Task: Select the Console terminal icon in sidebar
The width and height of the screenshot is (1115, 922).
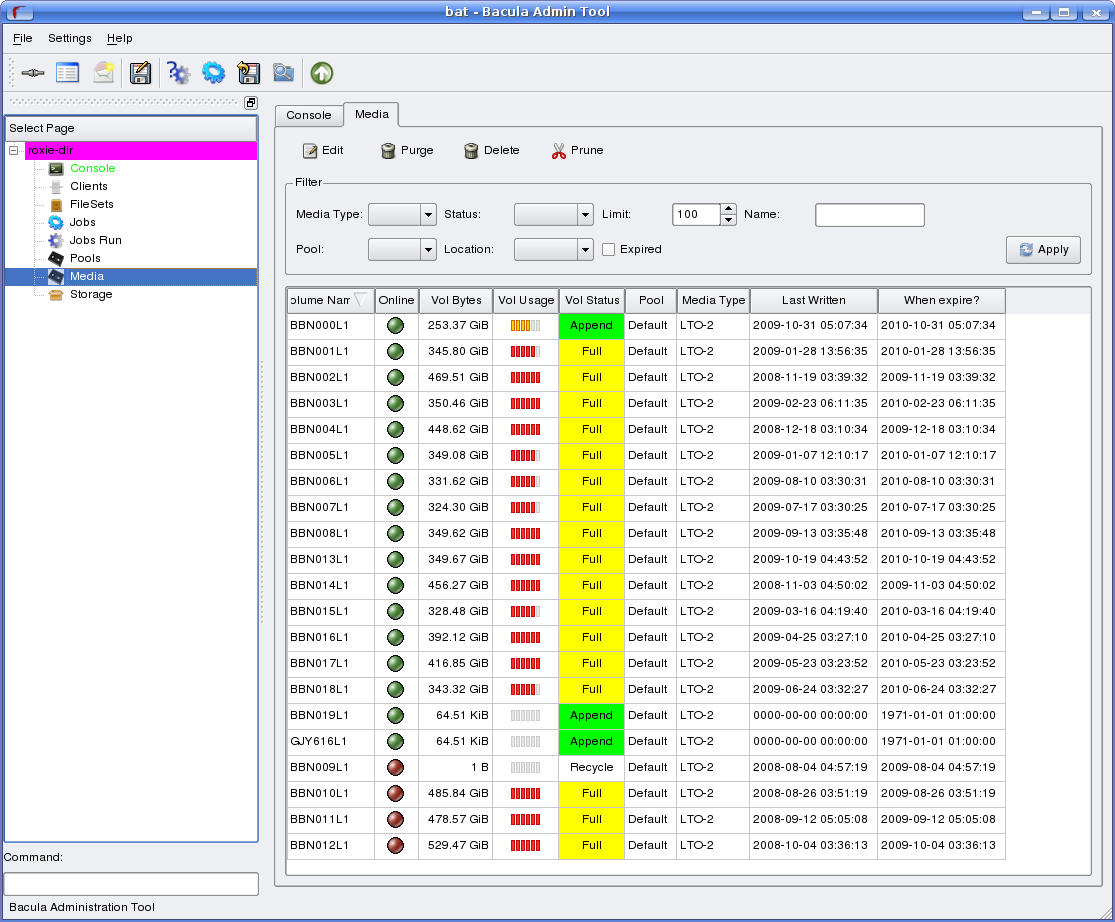Action: [x=55, y=168]
